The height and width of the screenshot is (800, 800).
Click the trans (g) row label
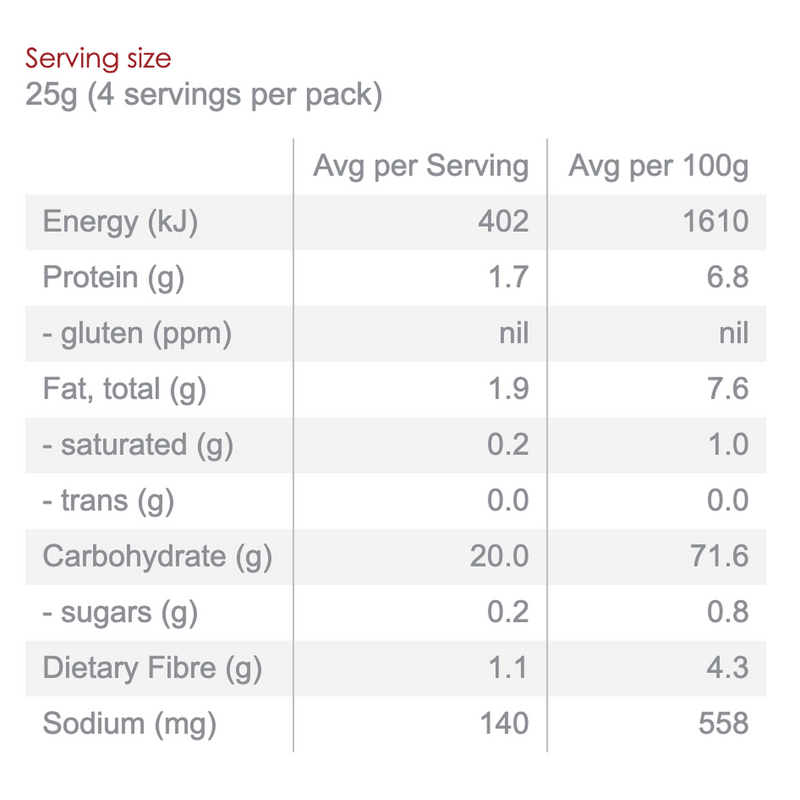click(x=108, y=501)
